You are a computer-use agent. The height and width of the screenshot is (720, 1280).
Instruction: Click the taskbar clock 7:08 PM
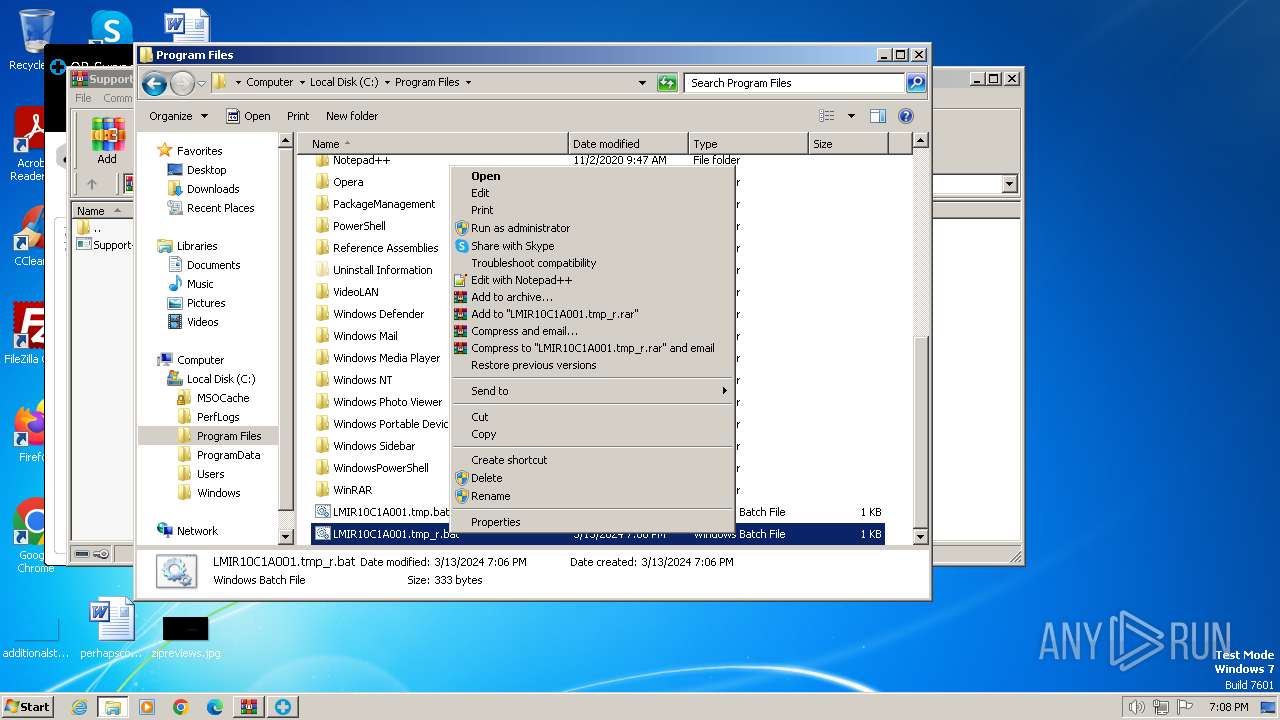[x=1228, y=707]
